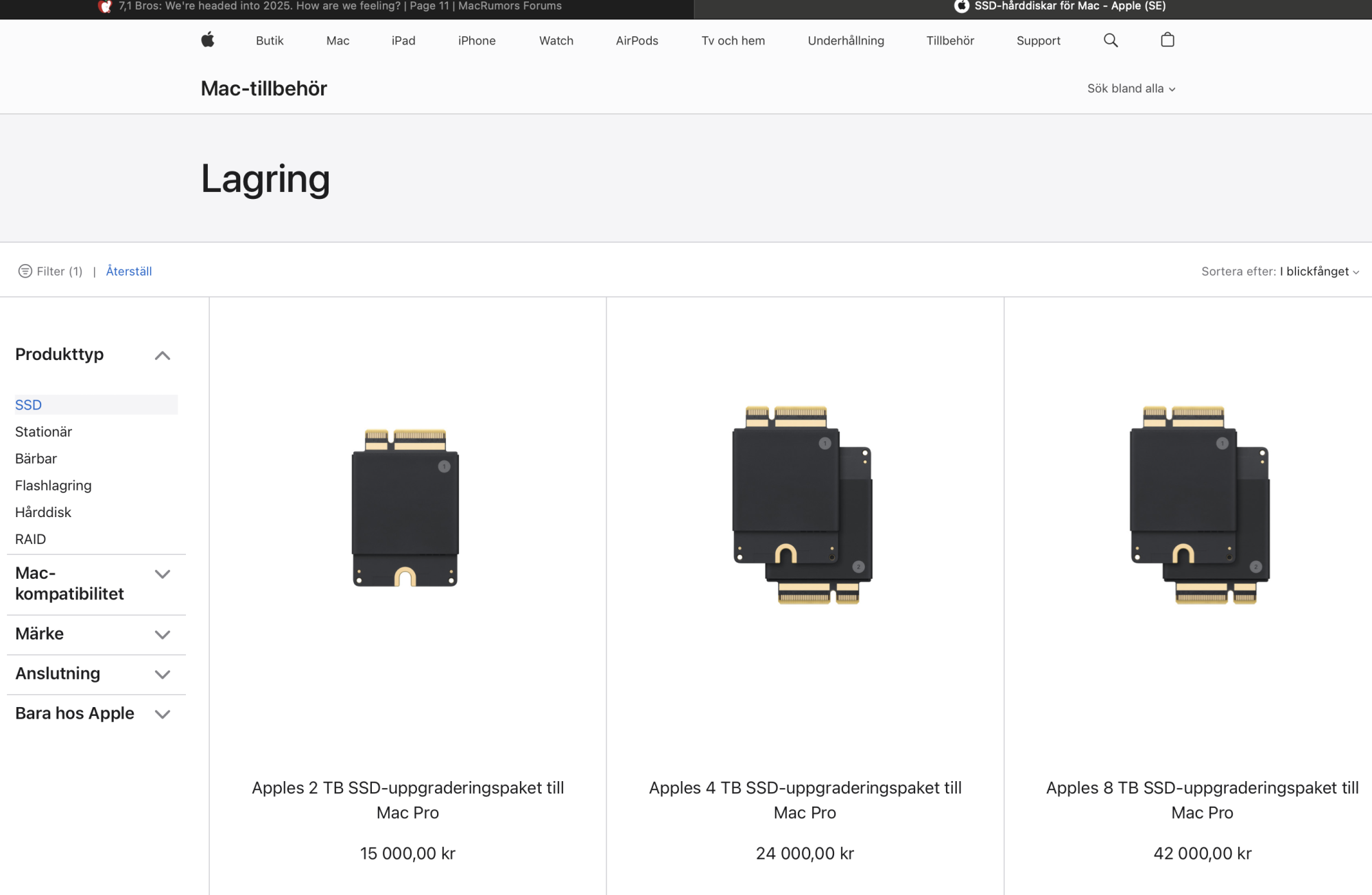Image resolution: width=1372 pixels, height=895 pixels.
Task: Open the Tillbehör menu item
Action: (950, 40)
